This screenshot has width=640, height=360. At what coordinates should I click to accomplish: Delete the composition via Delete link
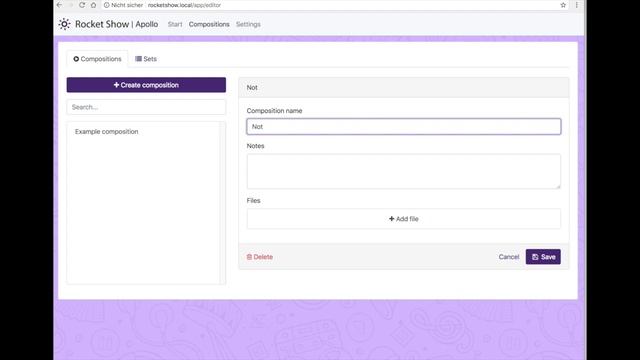tap(260, 257)
